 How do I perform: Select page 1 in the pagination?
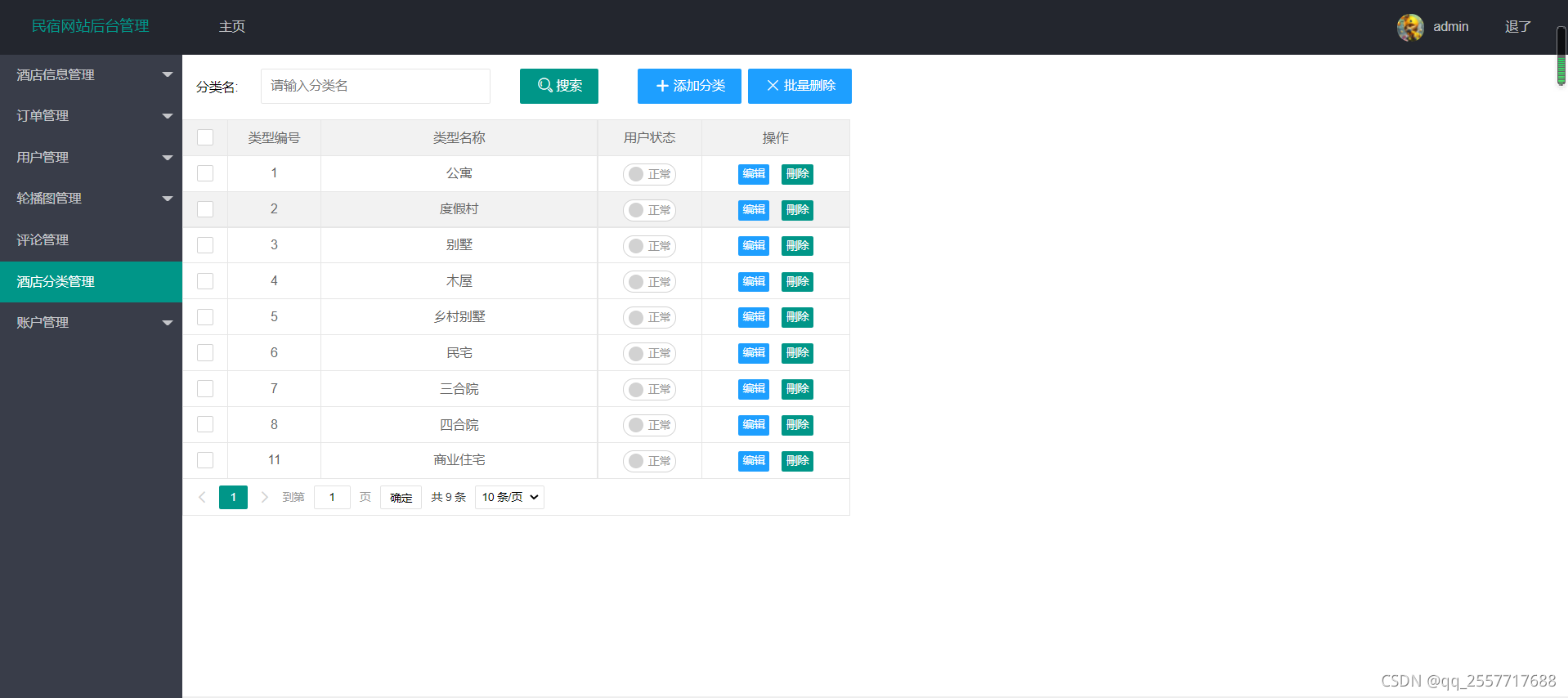[x=233, y=497]
